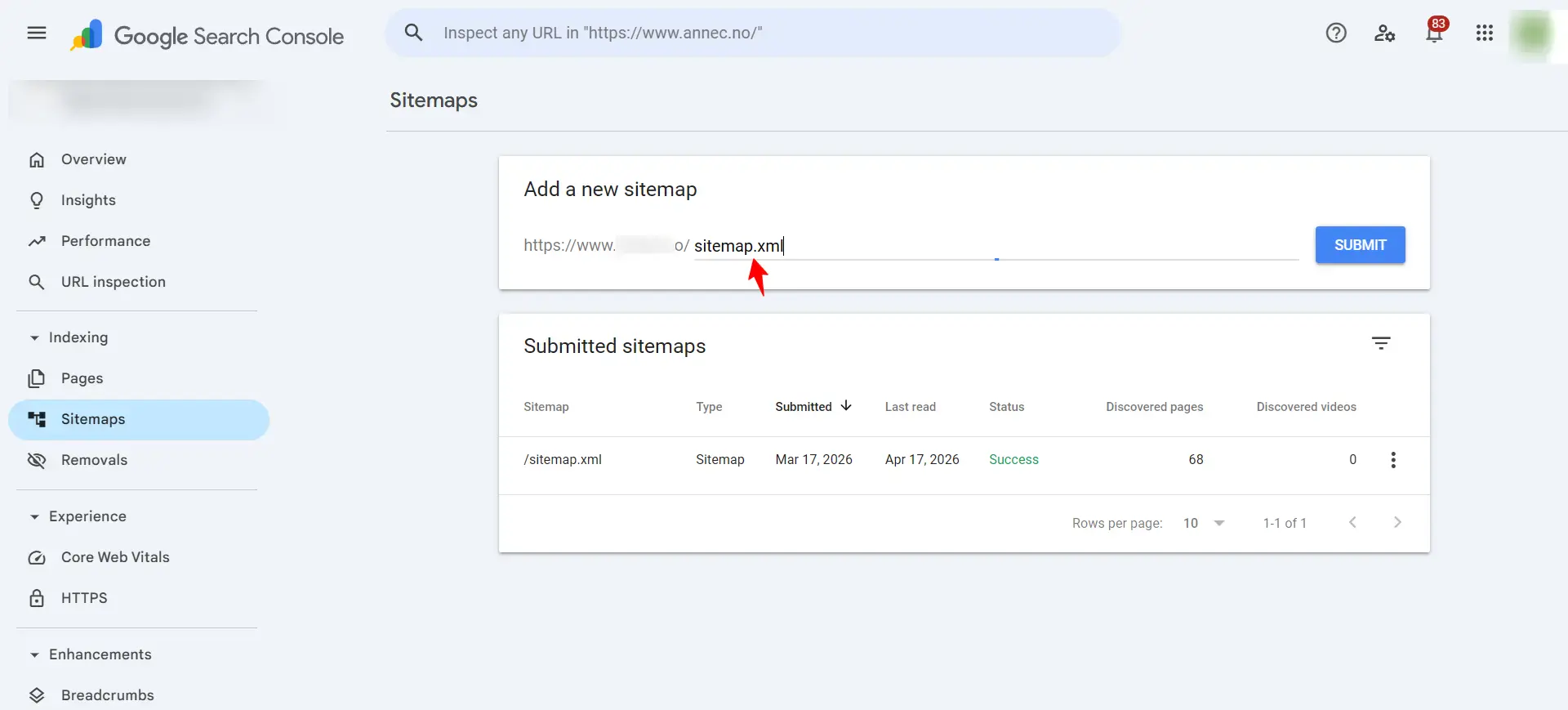1568x710 pixels.
Task: Click the Last read column header
Action: point(911,407)
